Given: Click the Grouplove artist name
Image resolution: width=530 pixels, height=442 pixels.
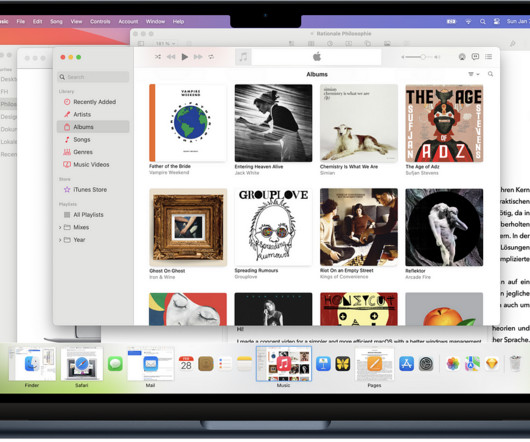Looking at the screenshot, I should pos(246,277).
